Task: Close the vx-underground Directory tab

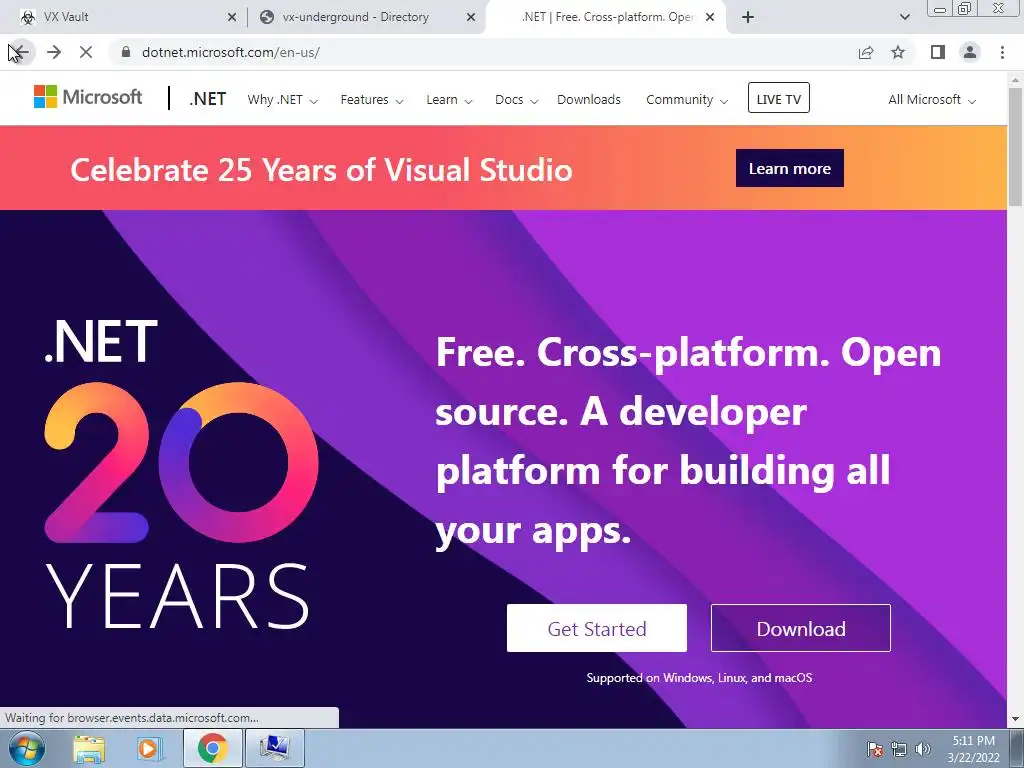Action: pos(471,18)
